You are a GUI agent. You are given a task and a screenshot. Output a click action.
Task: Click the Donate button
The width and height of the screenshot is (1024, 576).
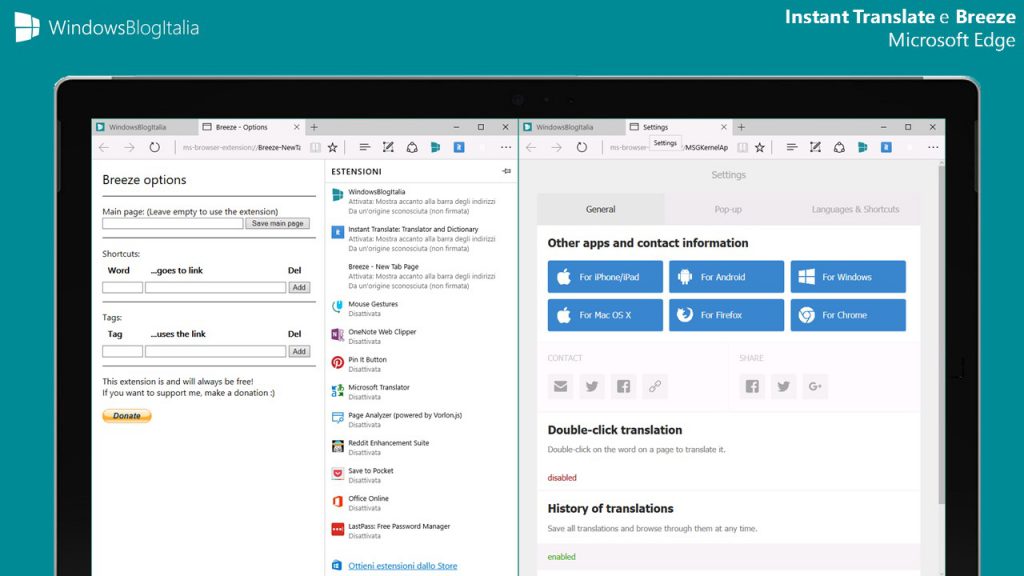tap(126, 415)
